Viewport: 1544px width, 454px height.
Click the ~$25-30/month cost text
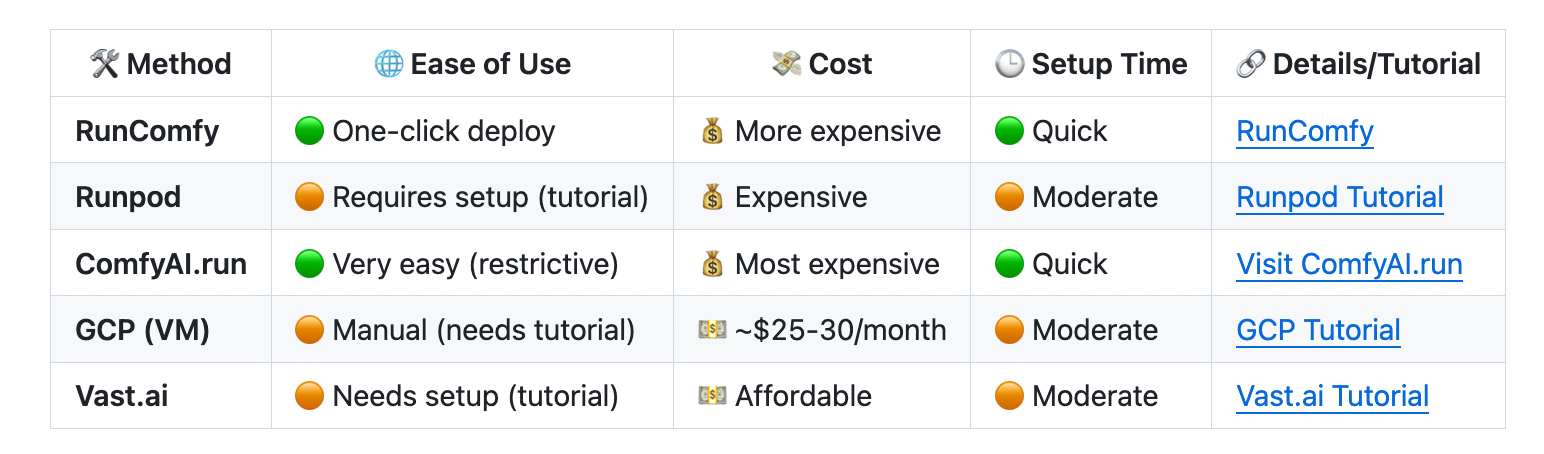pos(840,330)
